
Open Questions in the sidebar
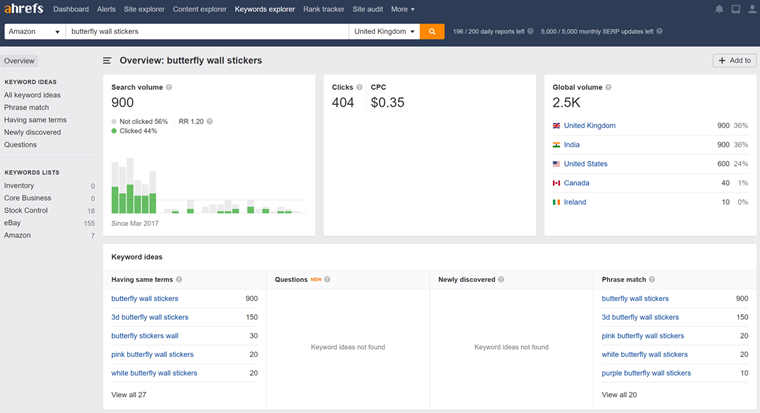[x=20, y=144]
